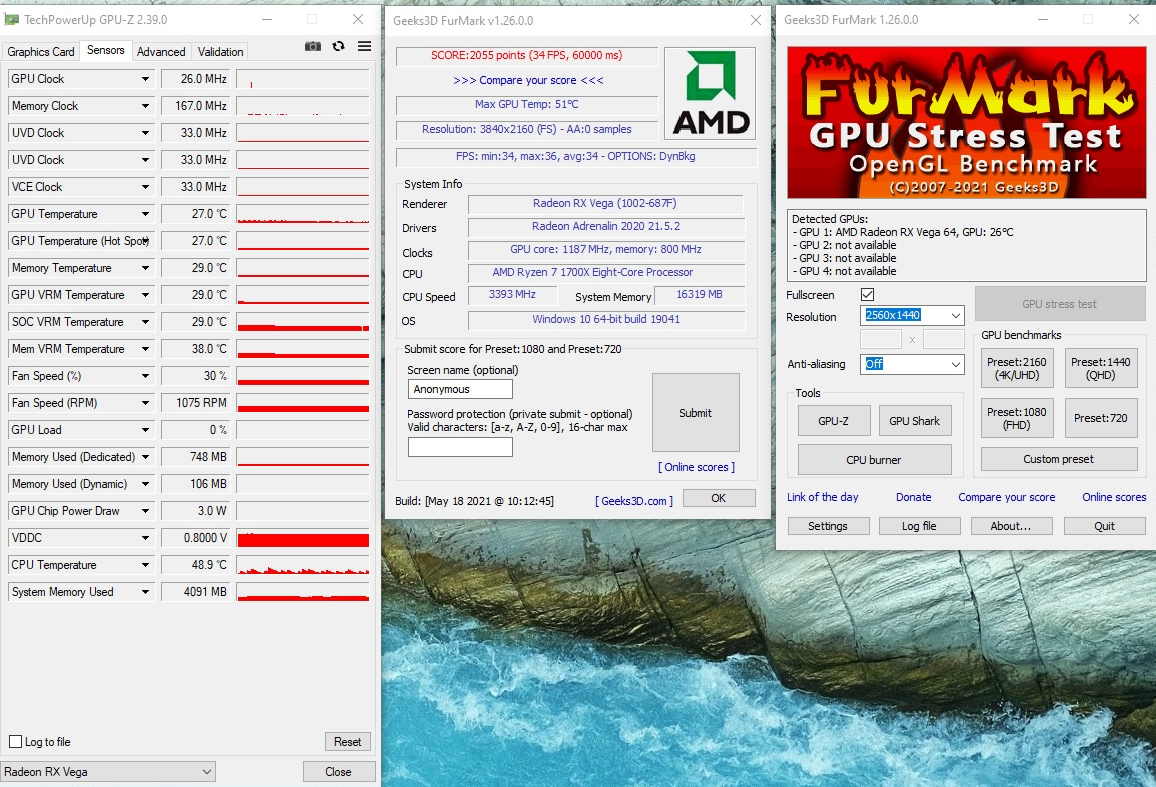The image size is (1156, 787).
Task: Launch the GPU-Z tool button in FurMark
Action: click(834, 420)
